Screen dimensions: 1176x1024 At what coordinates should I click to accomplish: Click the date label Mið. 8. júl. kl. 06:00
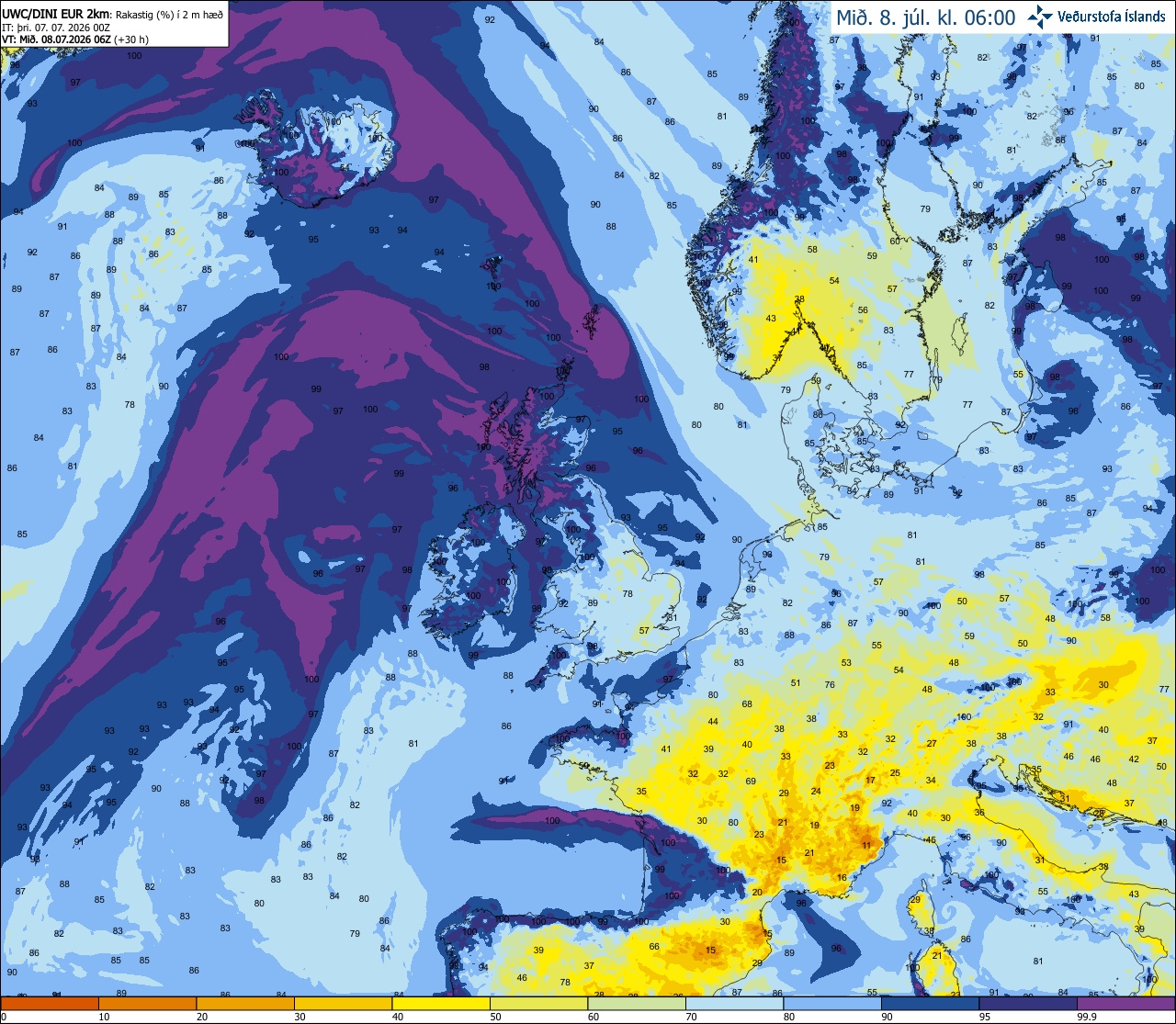[926, 17]
